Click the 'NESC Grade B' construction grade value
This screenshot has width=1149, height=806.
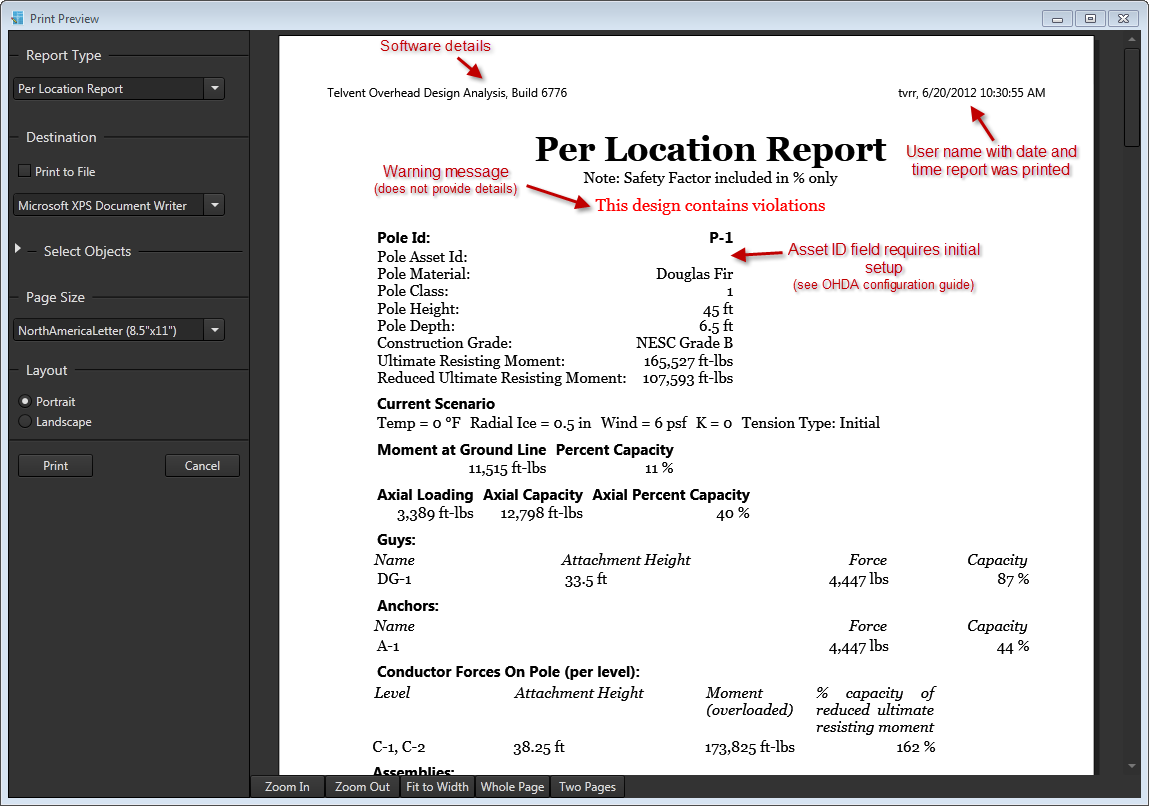tap(684, 343)
